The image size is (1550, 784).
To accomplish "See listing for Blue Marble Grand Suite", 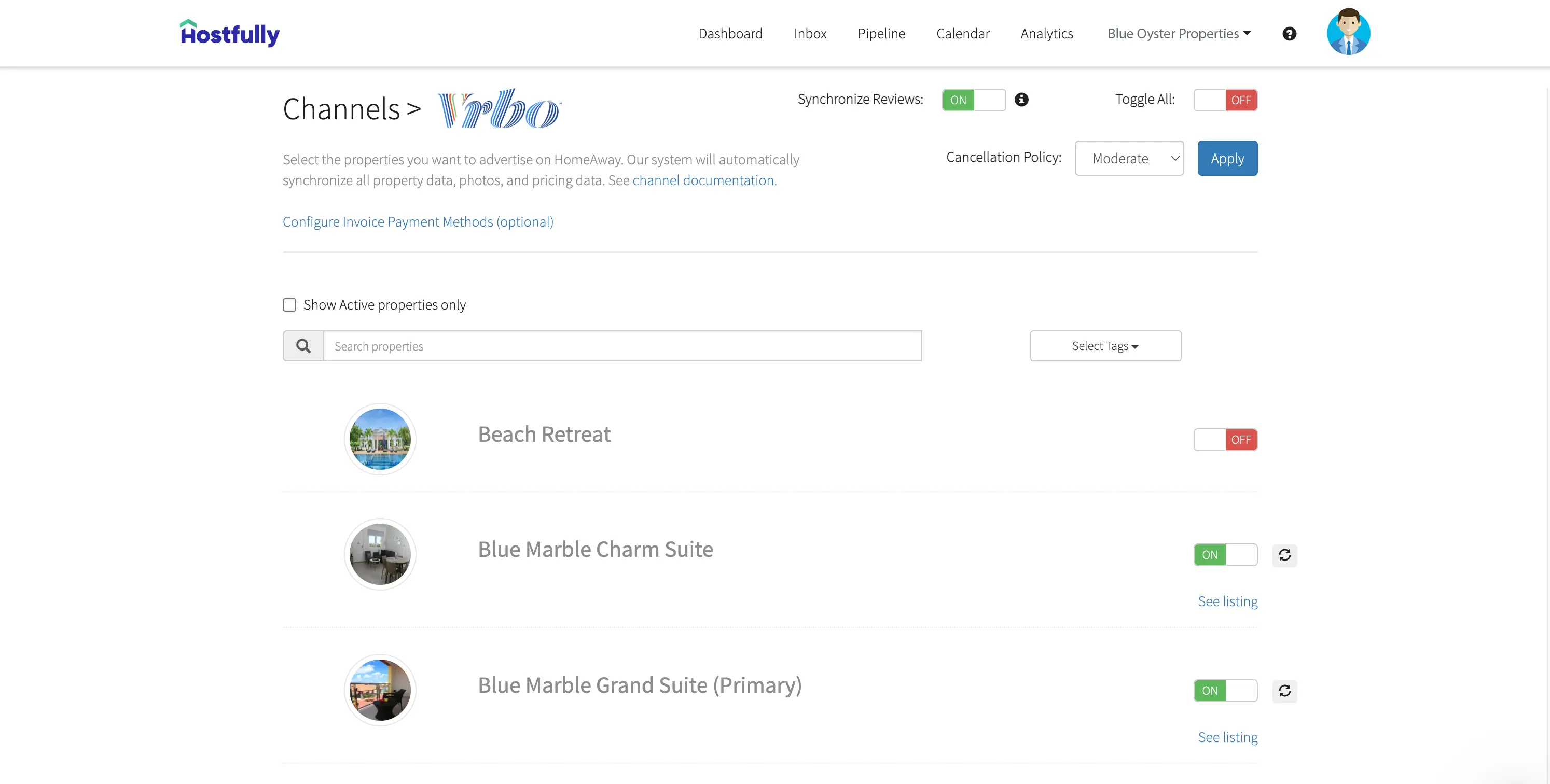I will (1227, 737).
